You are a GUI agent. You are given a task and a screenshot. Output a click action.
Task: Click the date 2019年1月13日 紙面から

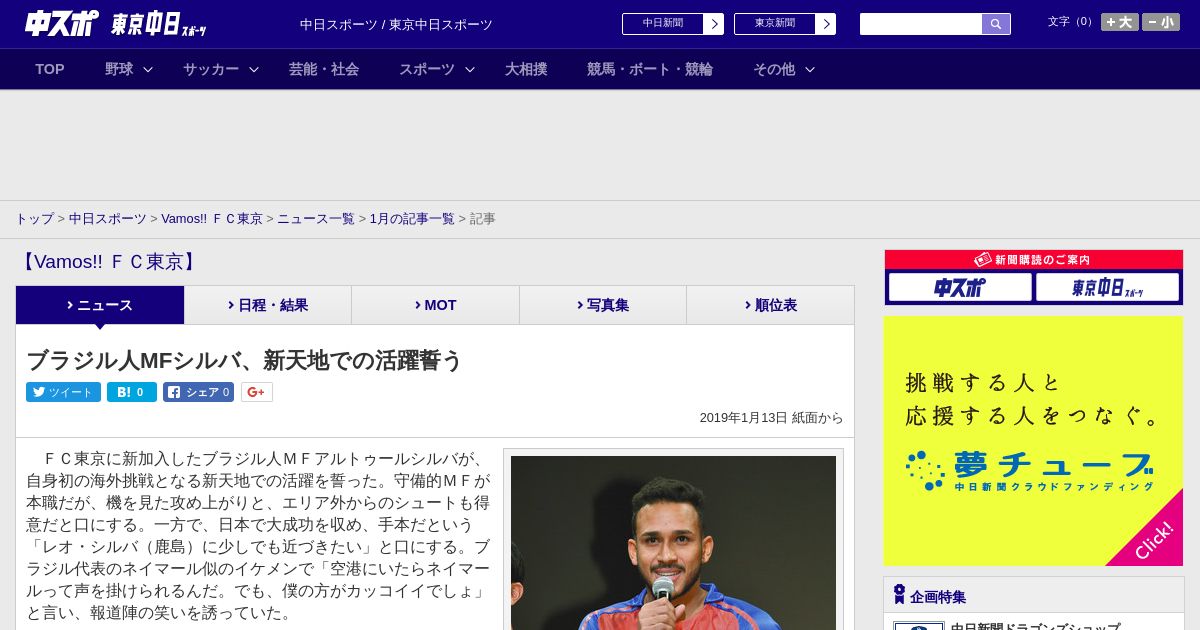(x=771, y=418)
